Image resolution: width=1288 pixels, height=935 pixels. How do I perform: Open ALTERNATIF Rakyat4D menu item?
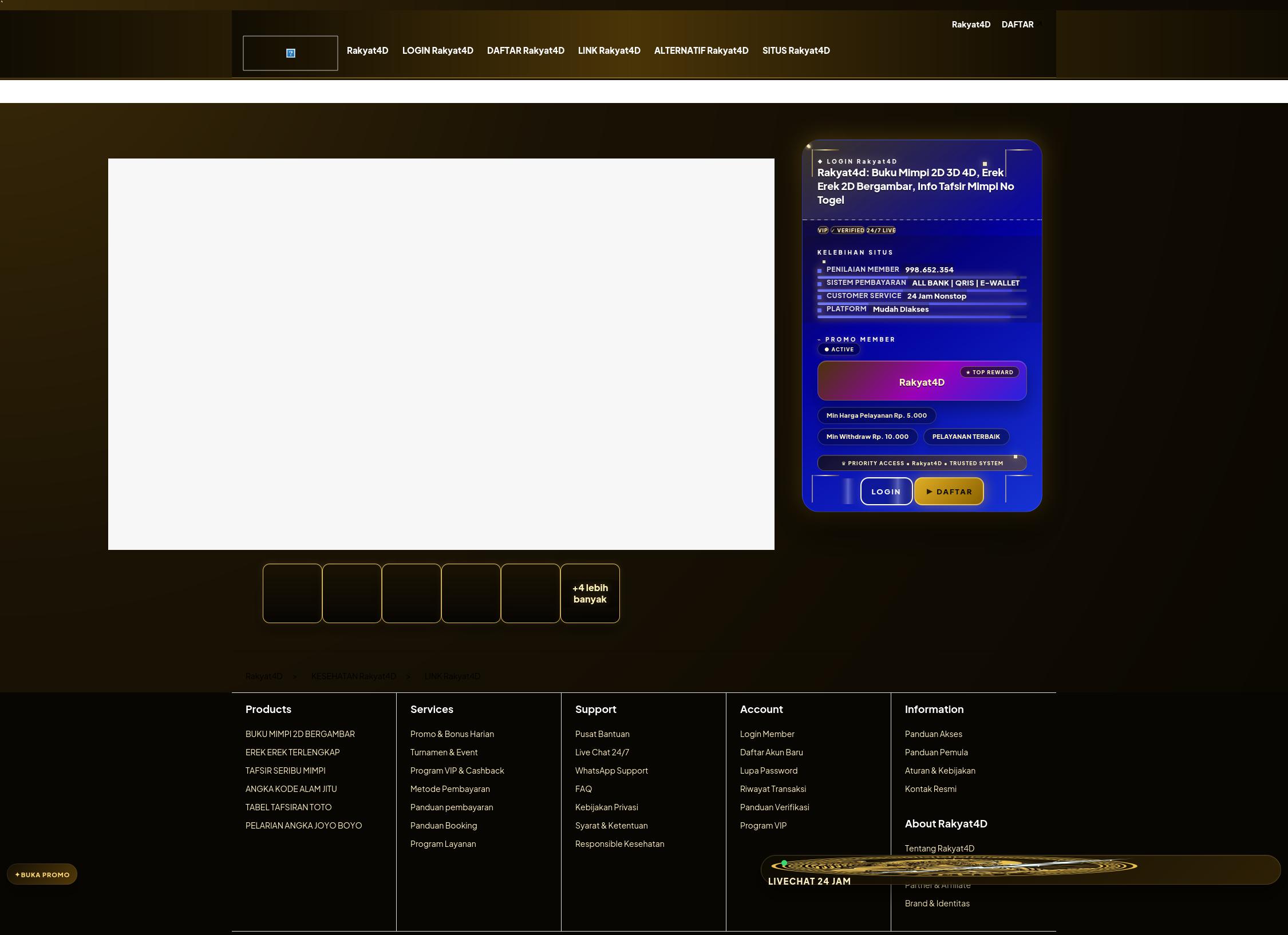[701, 50]
